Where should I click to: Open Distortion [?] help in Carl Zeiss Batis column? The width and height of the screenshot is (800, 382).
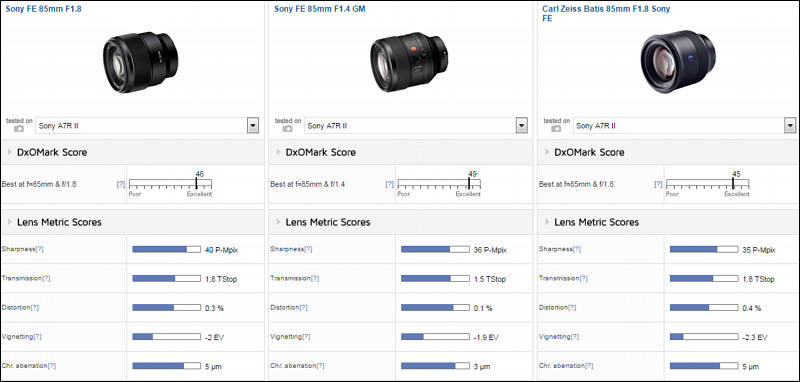pos(572,308)
